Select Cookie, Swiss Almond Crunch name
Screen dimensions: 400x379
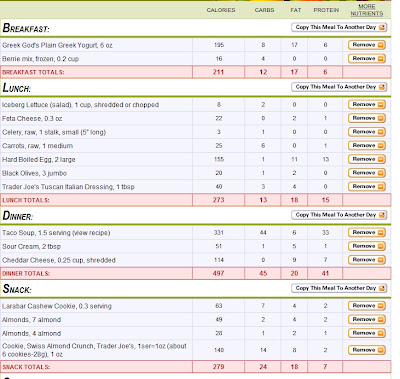point(94,350)
